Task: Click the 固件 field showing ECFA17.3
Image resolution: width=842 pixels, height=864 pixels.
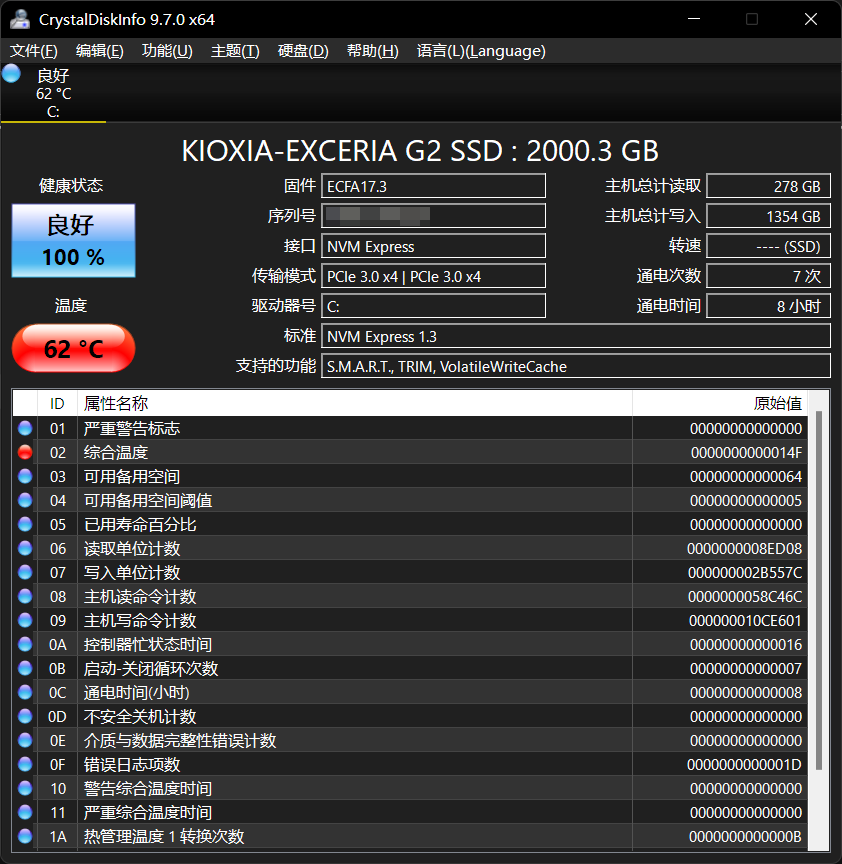Action: coord(435,186)
